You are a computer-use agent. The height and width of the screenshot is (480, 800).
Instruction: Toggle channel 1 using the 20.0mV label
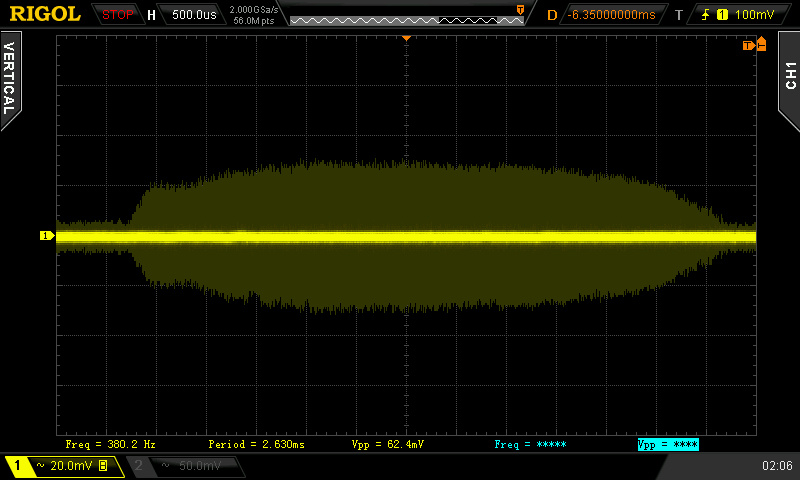[62, 466]
